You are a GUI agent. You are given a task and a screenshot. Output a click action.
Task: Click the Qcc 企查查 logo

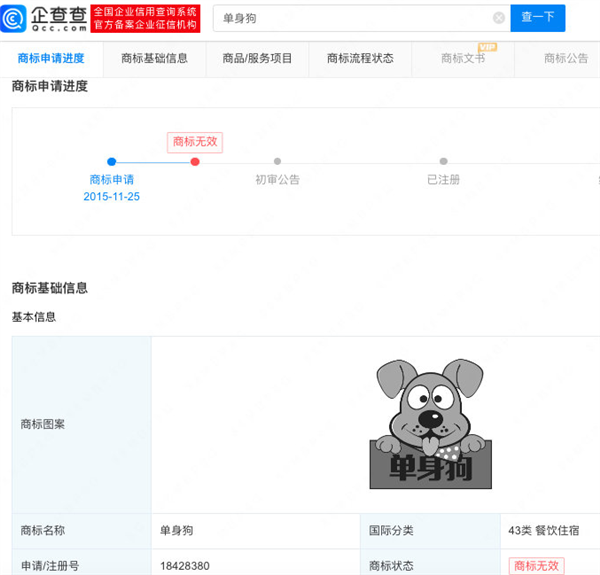click(45, 18)
